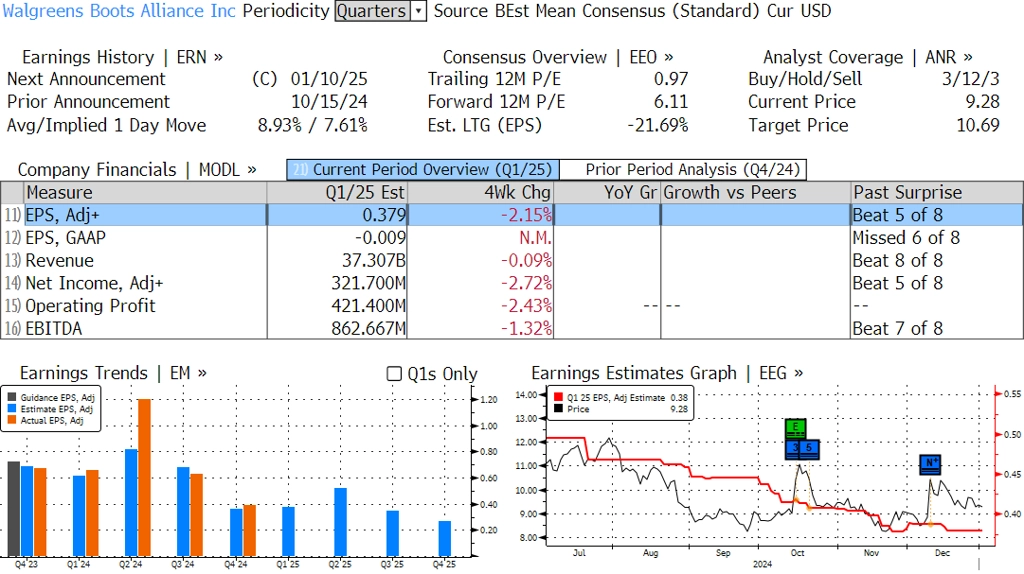Viewport: 1024px width, 574px height.
Task: Switch to Current Period Overview (Q1/25) tab
Action: (423, 170)
